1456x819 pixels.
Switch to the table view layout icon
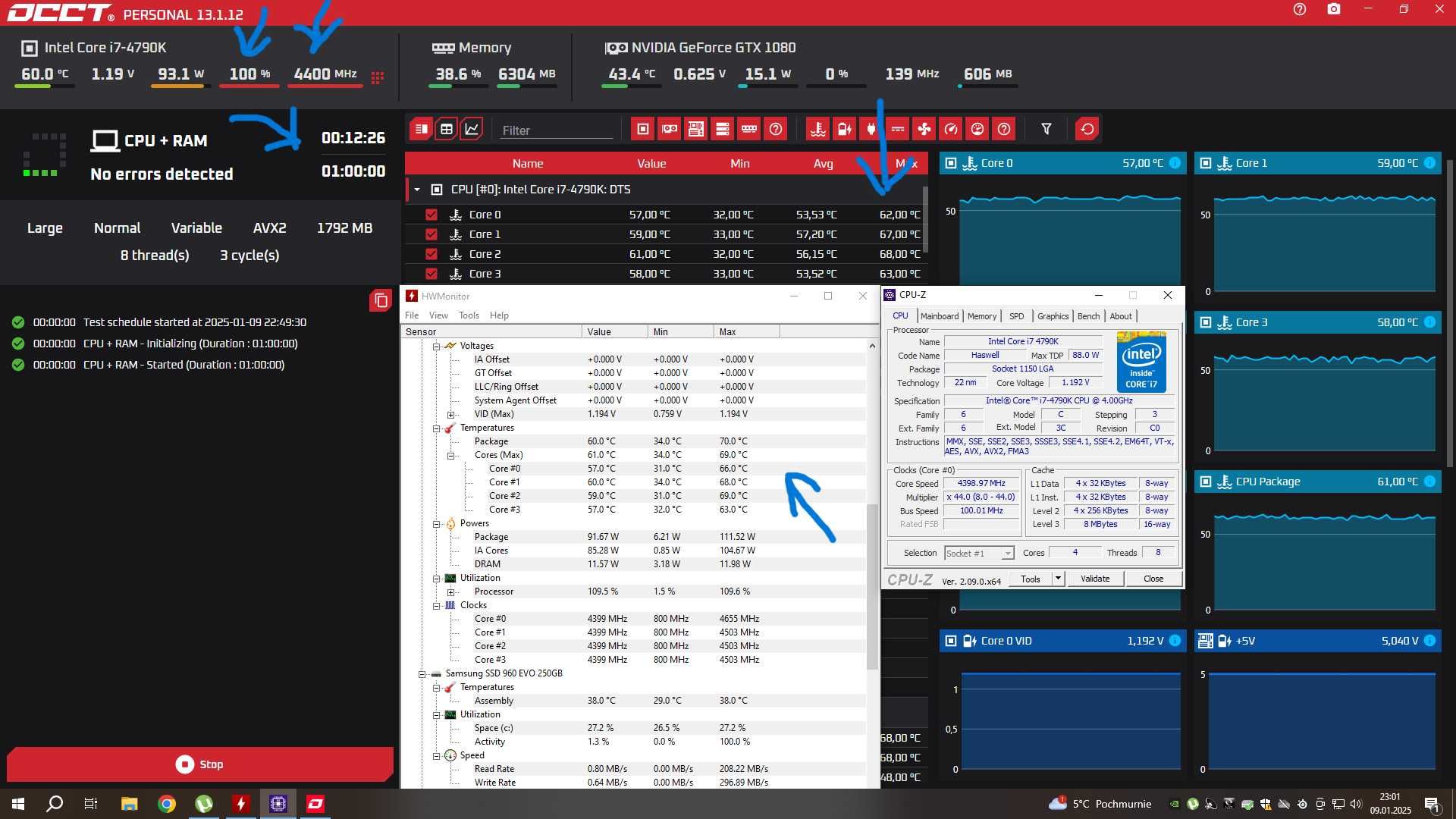(447, 129)
